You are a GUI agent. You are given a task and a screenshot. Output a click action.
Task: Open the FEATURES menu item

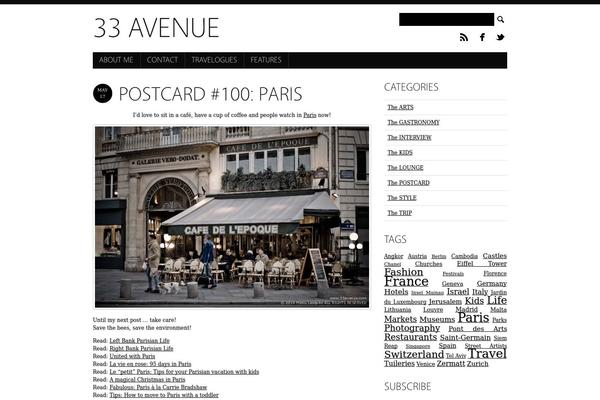[266, 60]
